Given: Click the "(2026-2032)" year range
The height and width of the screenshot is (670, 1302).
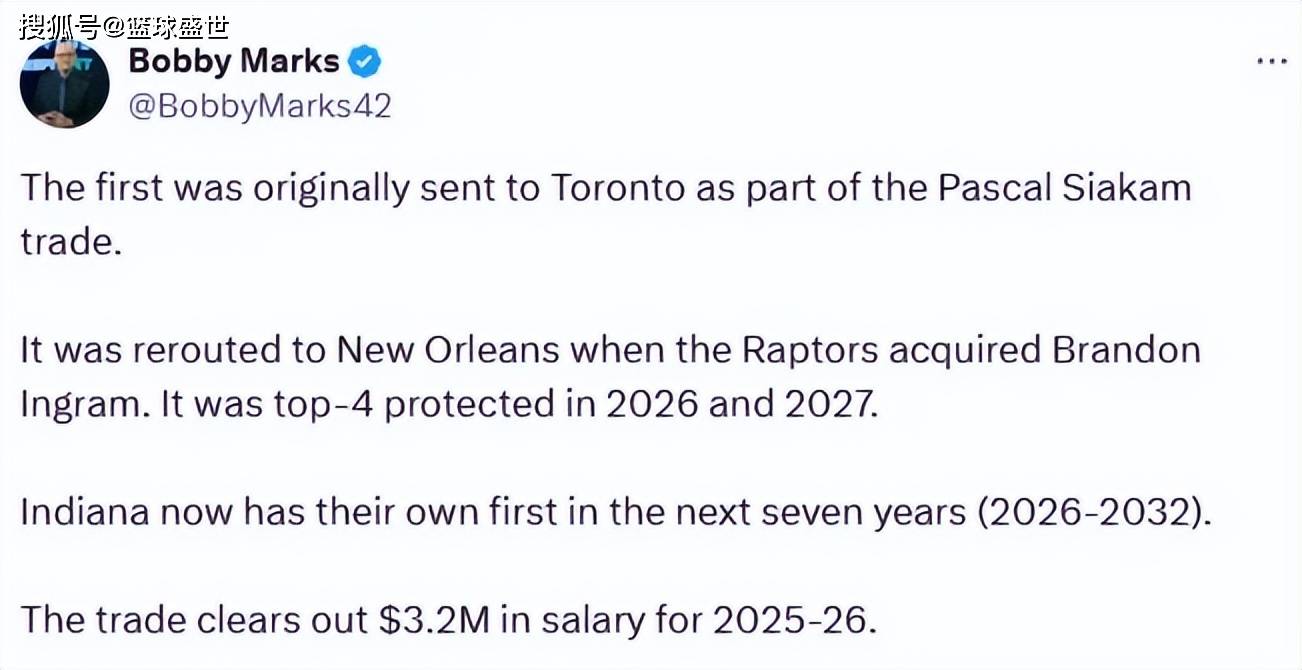Looking at the screenshot, I should [x=1093, y=512].
